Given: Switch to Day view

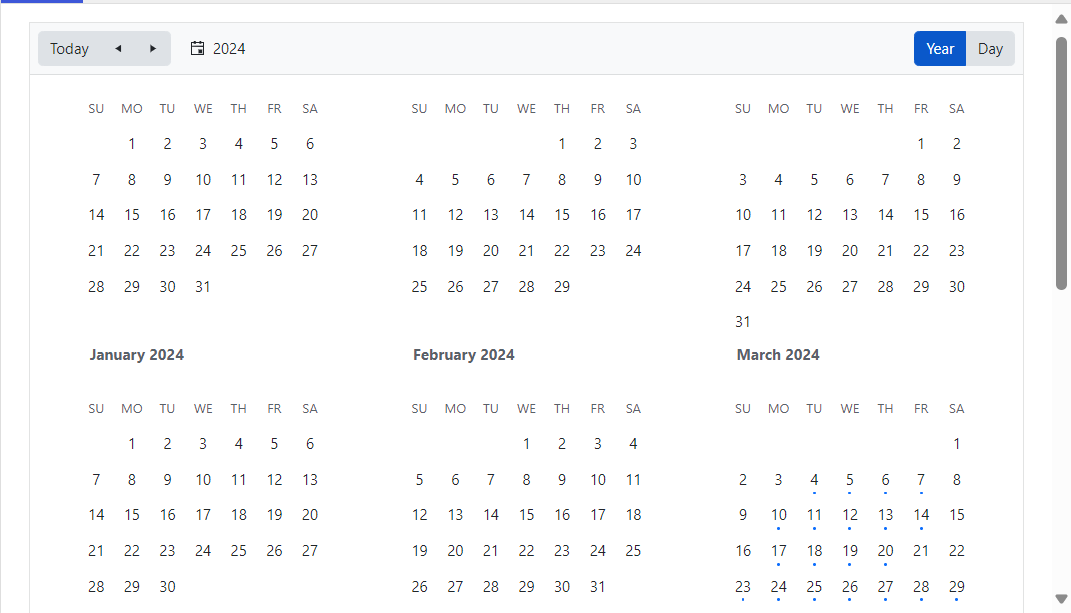Looking at the screenshot, I should [x=990, y=49].
